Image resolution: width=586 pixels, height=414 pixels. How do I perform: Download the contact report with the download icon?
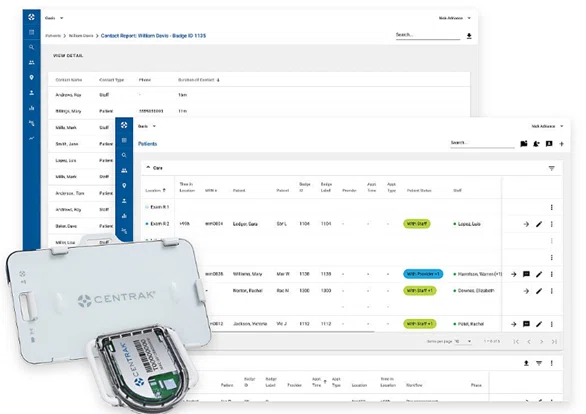point(469,36)
